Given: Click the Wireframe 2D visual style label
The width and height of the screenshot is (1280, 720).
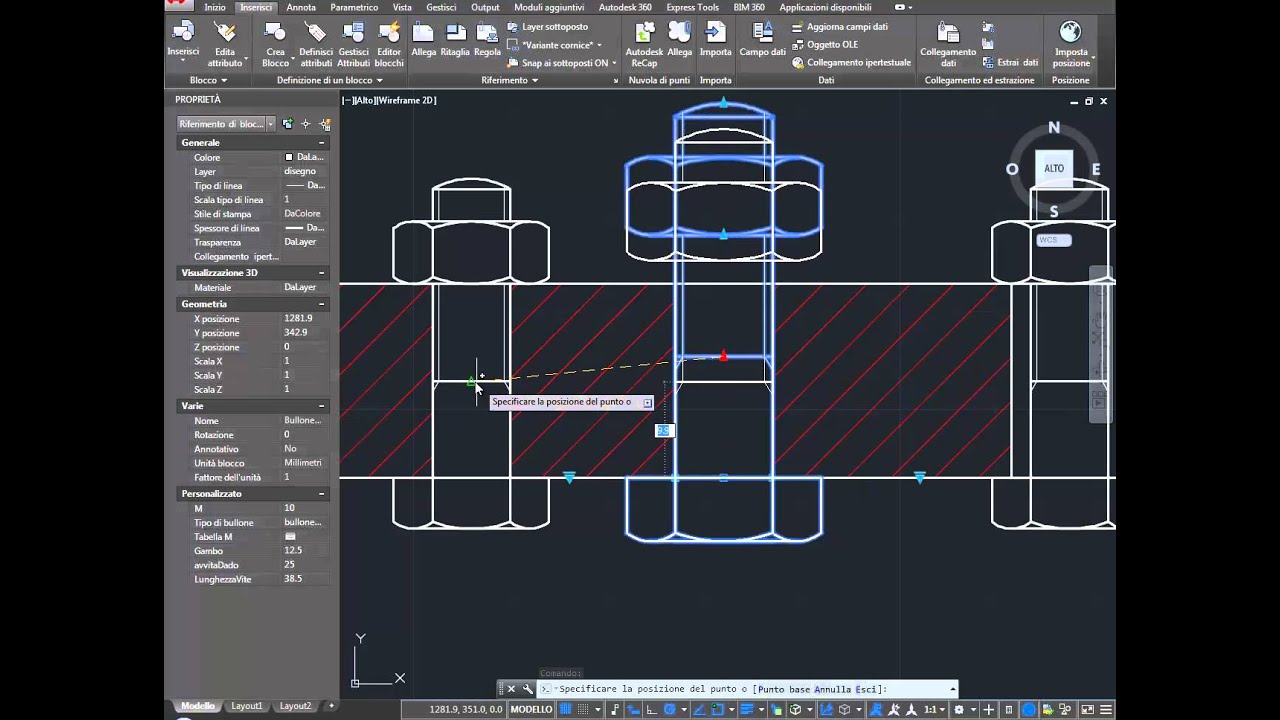Looking at the screenshot, I should [x=407, y=100].
